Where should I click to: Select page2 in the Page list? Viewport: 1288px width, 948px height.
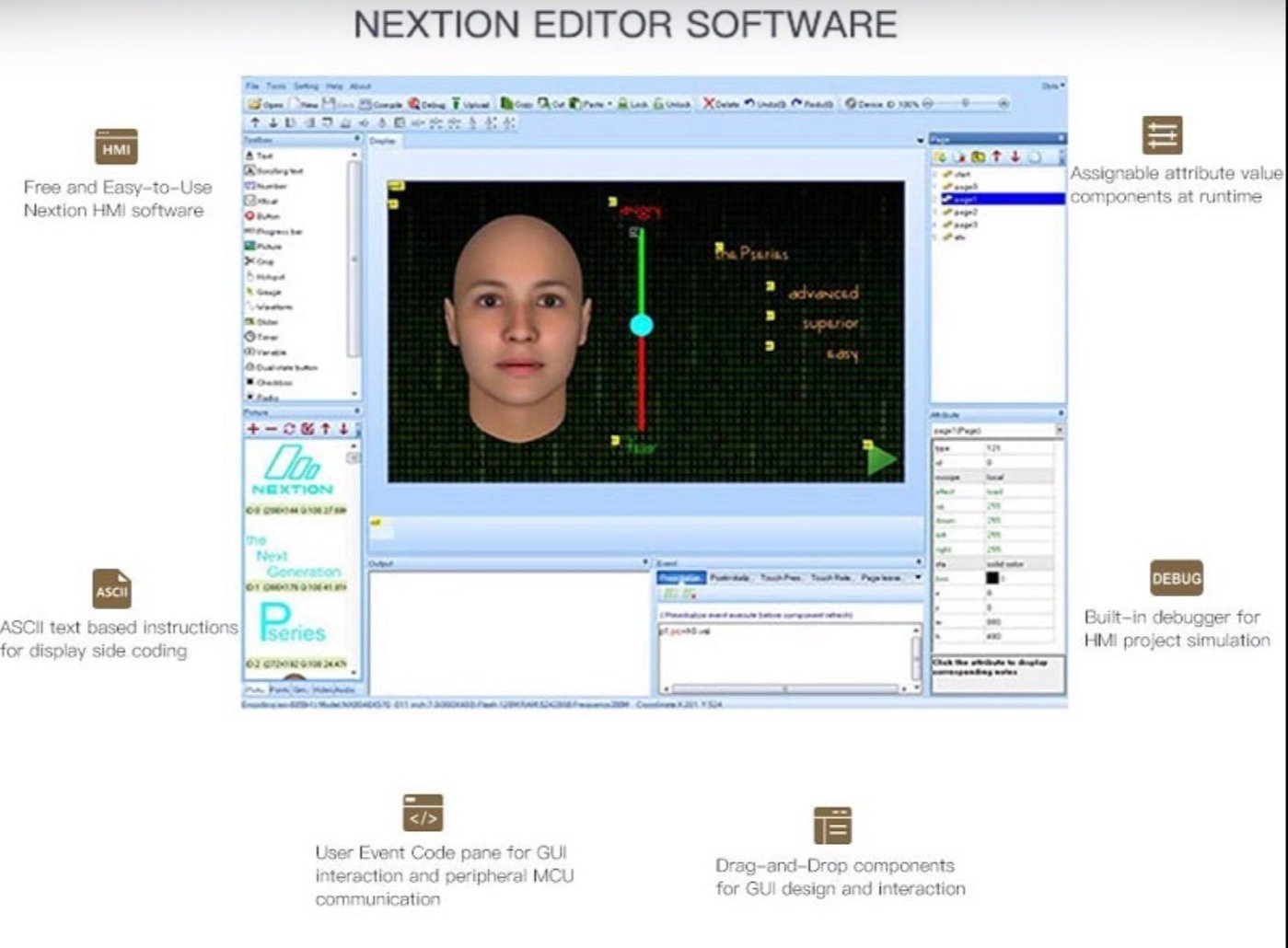[x=963, y=212]
